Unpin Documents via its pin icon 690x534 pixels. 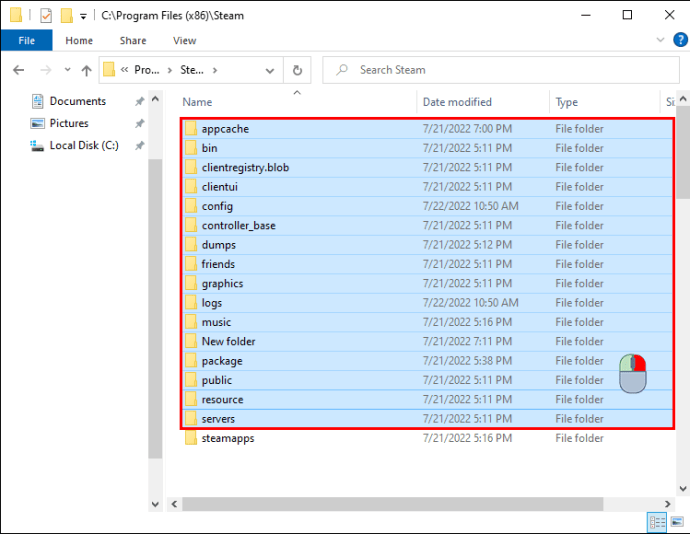[139, 102]
